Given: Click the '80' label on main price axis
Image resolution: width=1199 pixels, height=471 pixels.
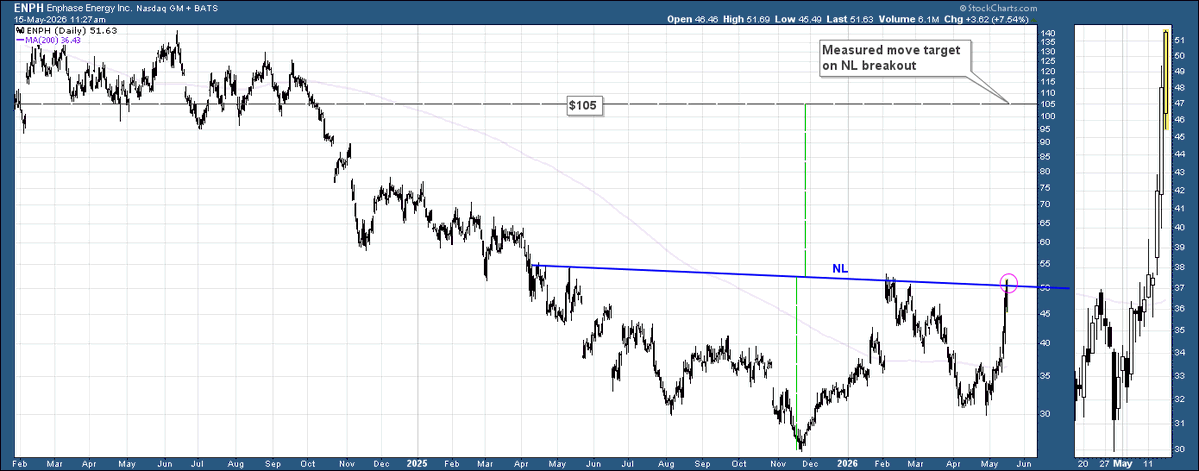Looking at the screenshot, I should (x=1044, y=171).
